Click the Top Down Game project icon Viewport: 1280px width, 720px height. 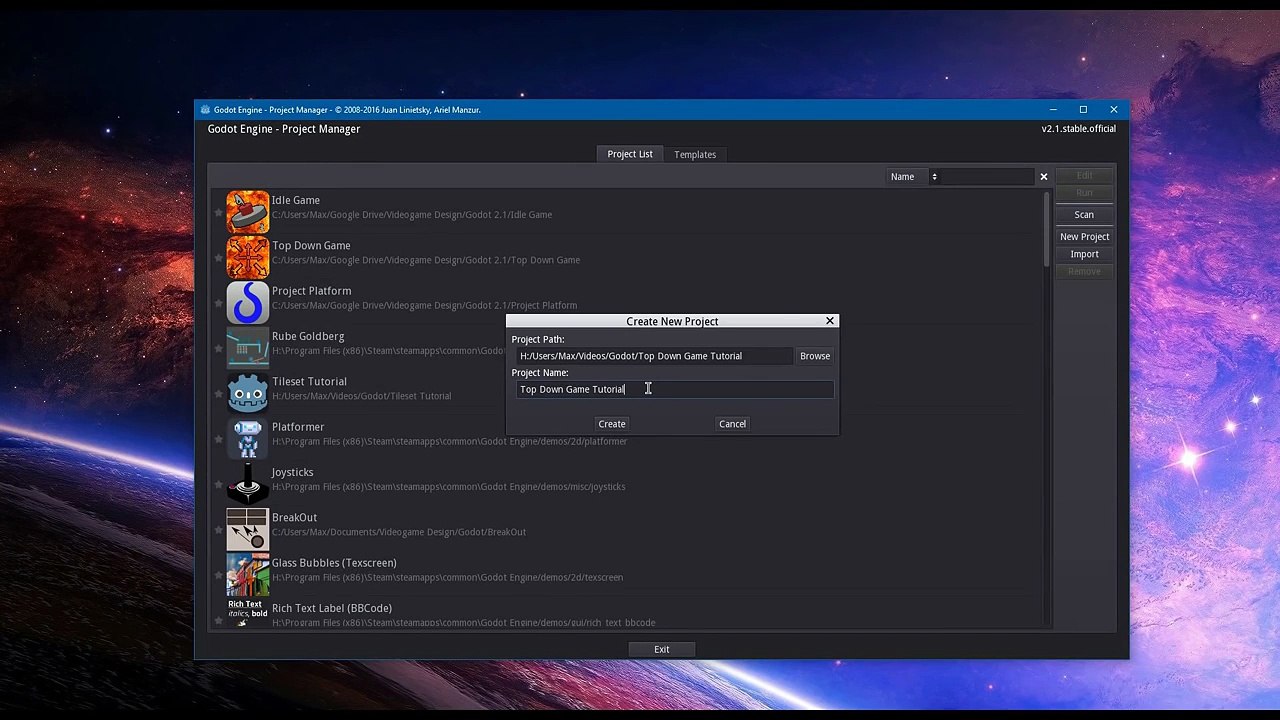(247, 257)
